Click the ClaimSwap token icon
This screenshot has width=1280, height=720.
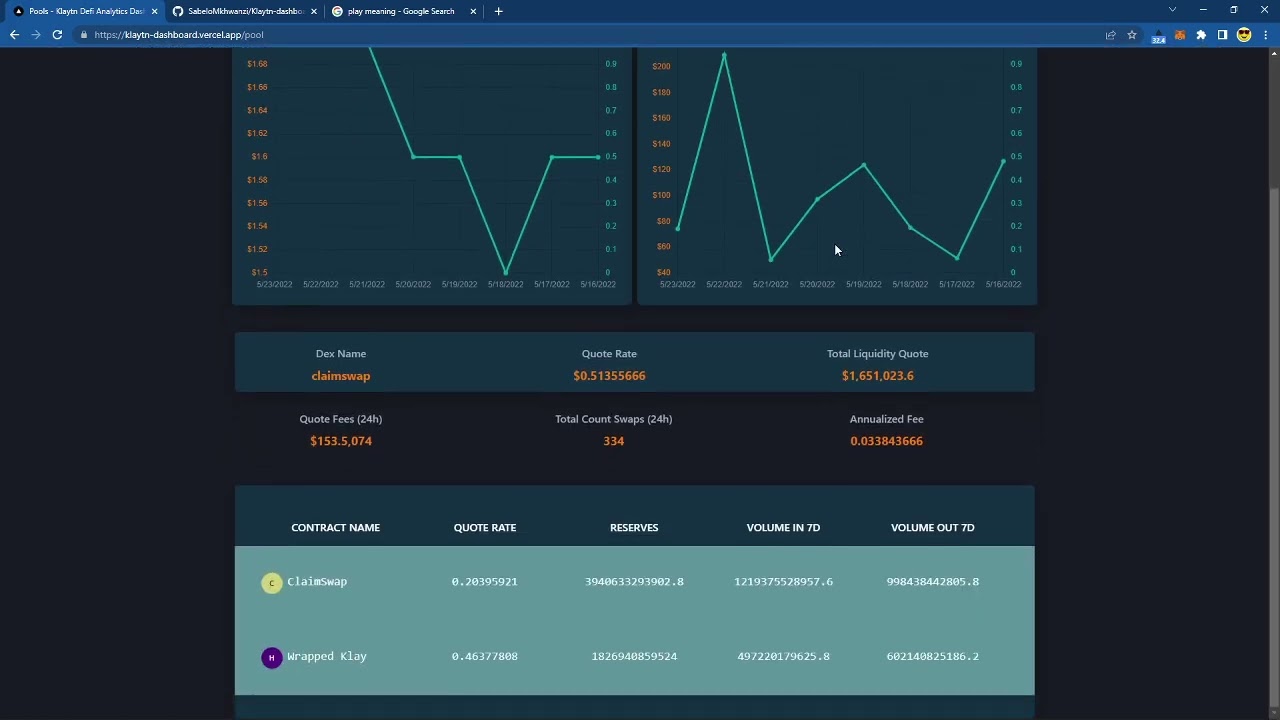[x=272, y=583]
